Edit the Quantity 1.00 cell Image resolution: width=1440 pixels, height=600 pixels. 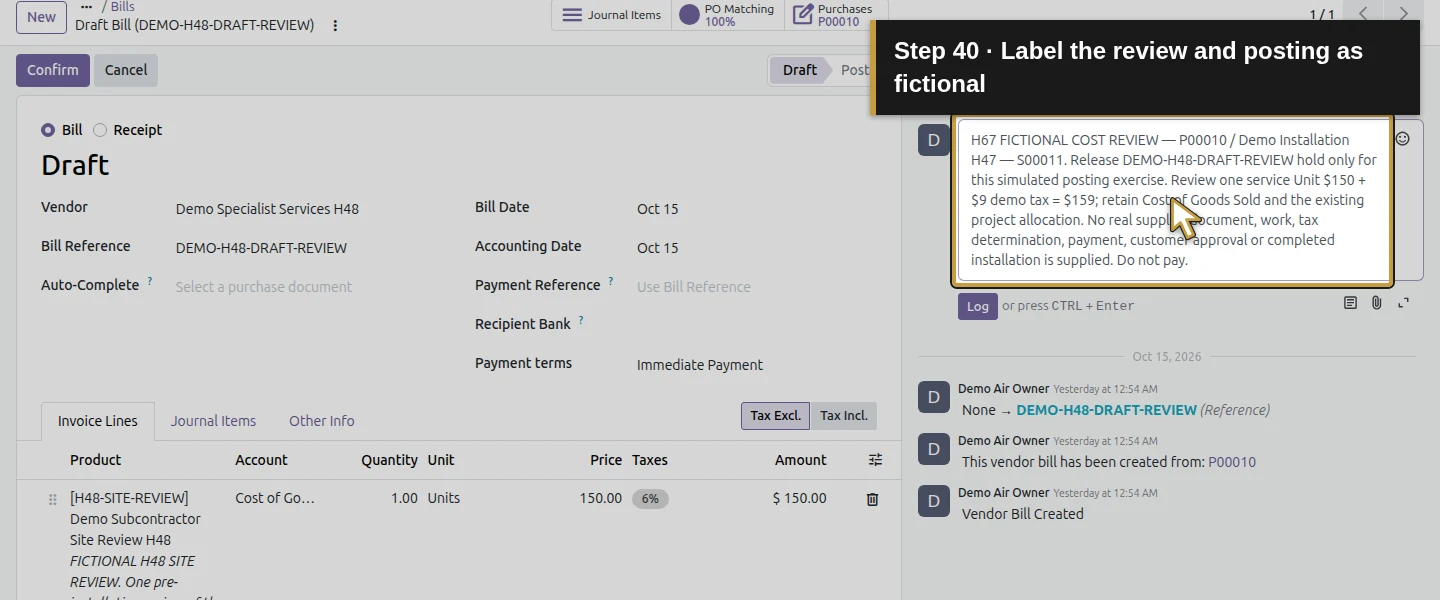tap(404, 498)
